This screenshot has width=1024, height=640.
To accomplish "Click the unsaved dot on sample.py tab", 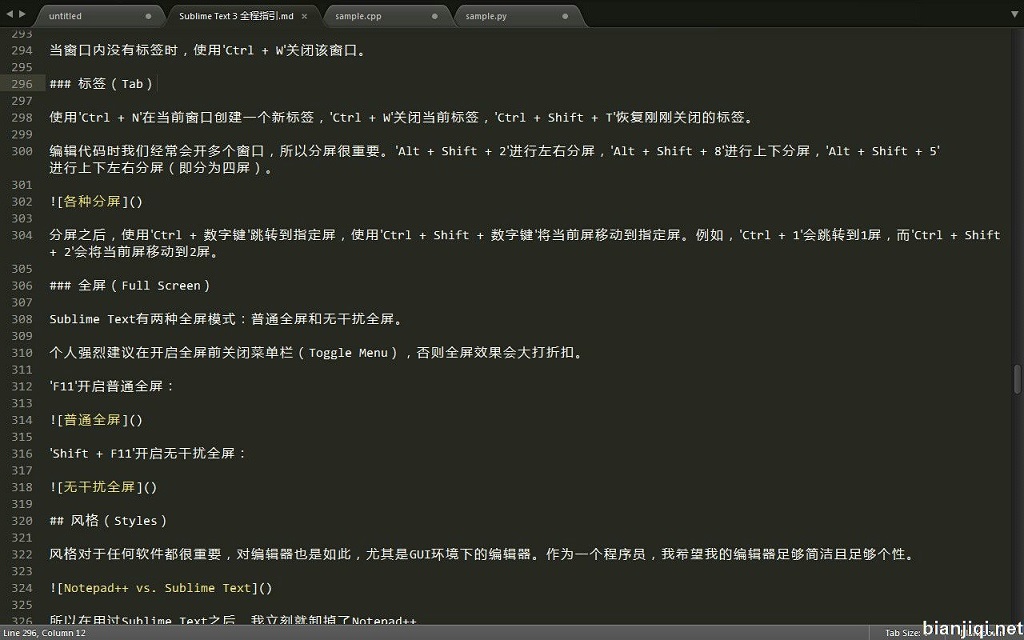I will (565, 16).
